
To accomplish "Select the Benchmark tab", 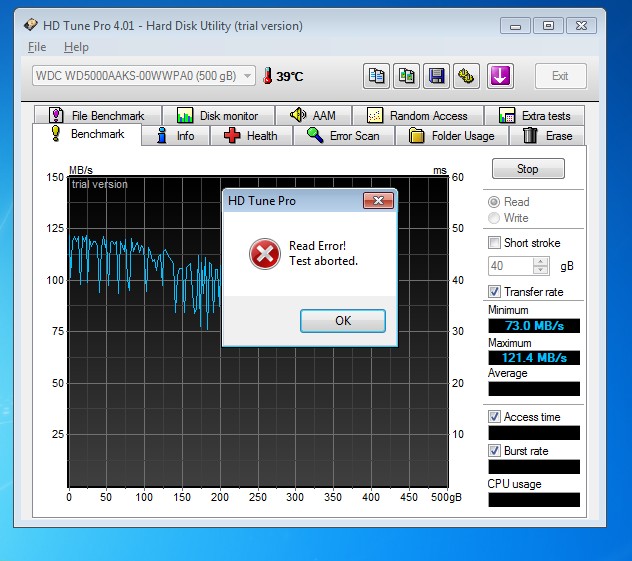I will [87, 134].
